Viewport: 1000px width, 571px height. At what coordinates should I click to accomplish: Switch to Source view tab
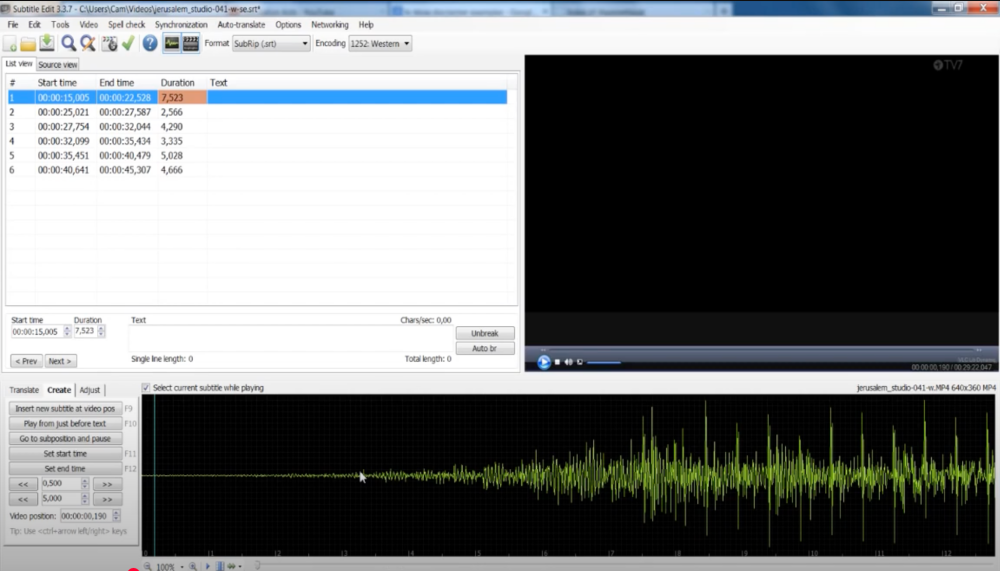pyautogui.click(x=57, y=64)
